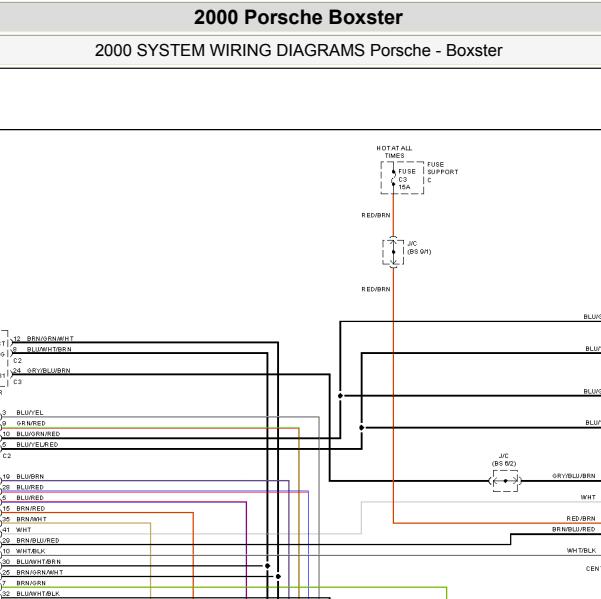
Task: Select wire label "9 GRN/RED"
Action: point(24,423)
